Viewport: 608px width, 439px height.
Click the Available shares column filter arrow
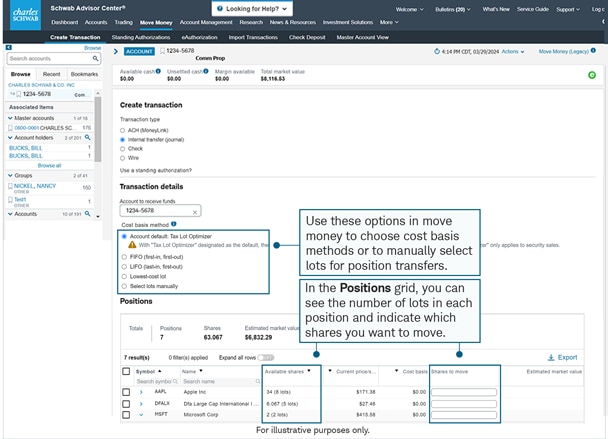tap(309, 371)
